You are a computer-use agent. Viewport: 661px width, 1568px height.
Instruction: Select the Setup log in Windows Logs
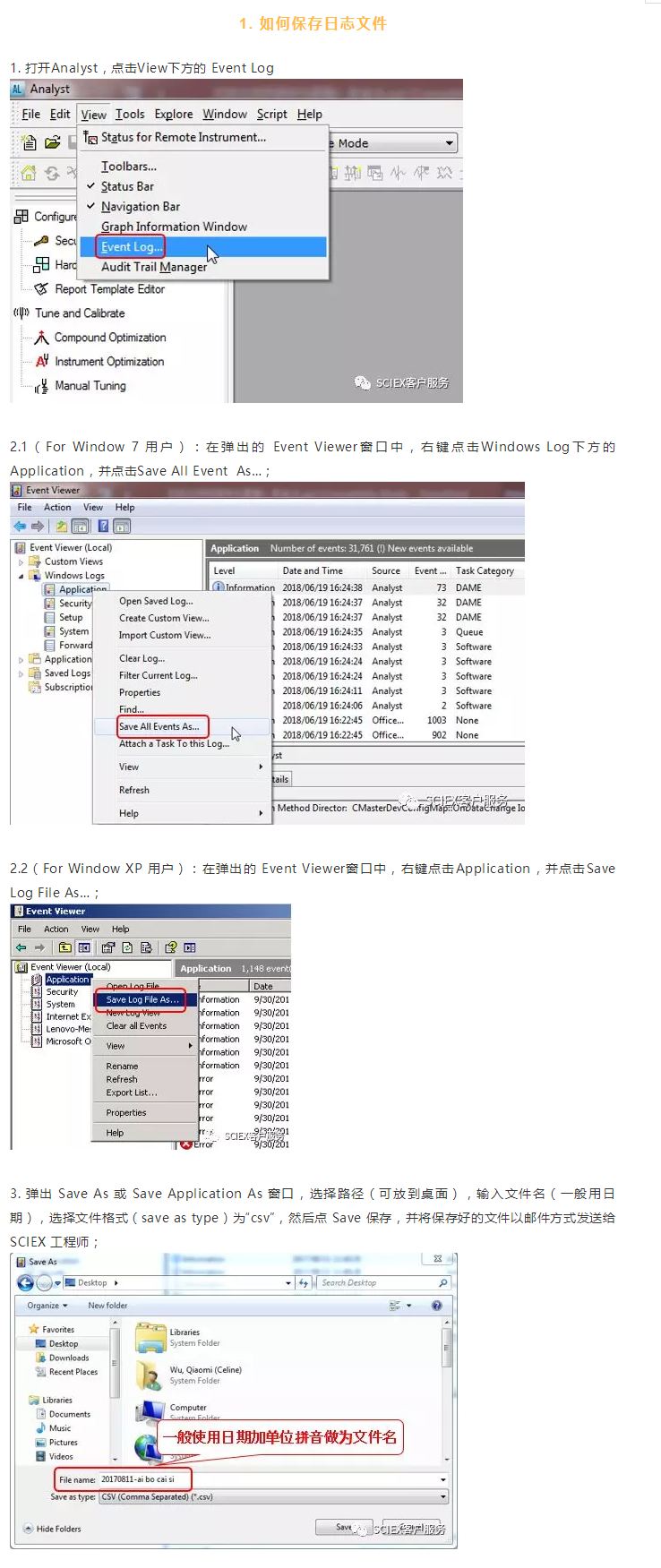[71, 617]
